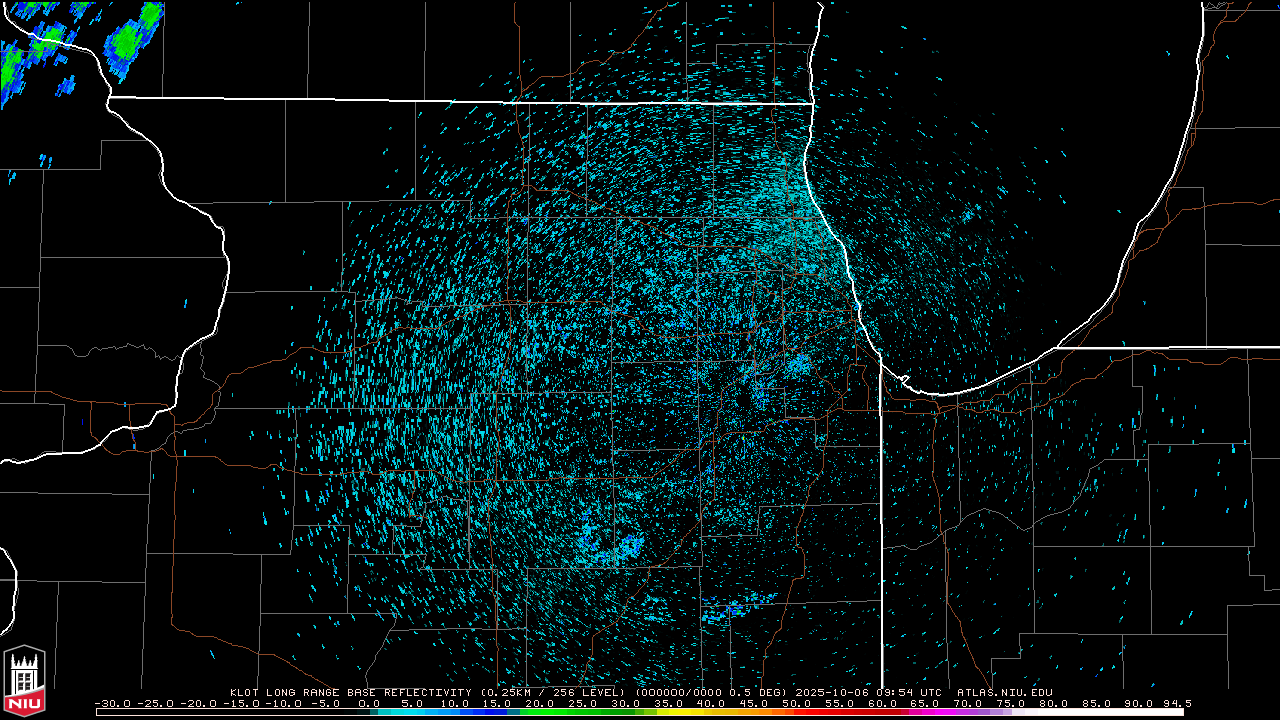Click the 20.0 label on the dBZ scale
This screenshot has width=1280, height=720.
tap(540, 703)
